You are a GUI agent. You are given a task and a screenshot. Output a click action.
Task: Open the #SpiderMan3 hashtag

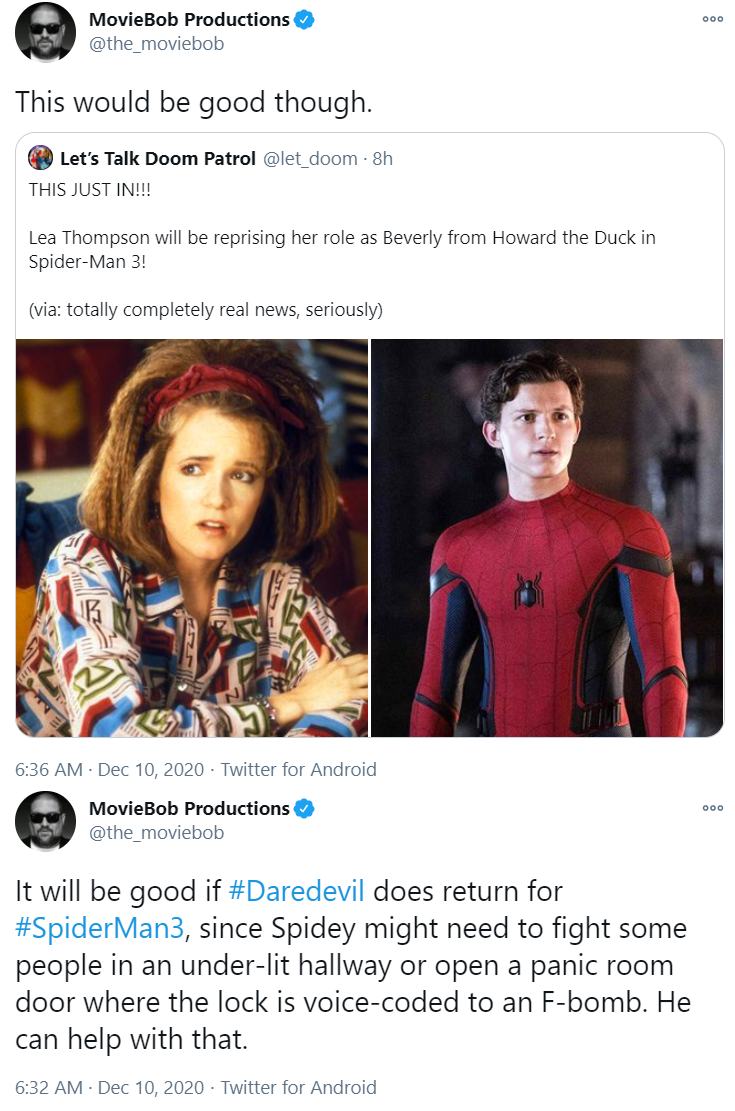tap(100, 927)
